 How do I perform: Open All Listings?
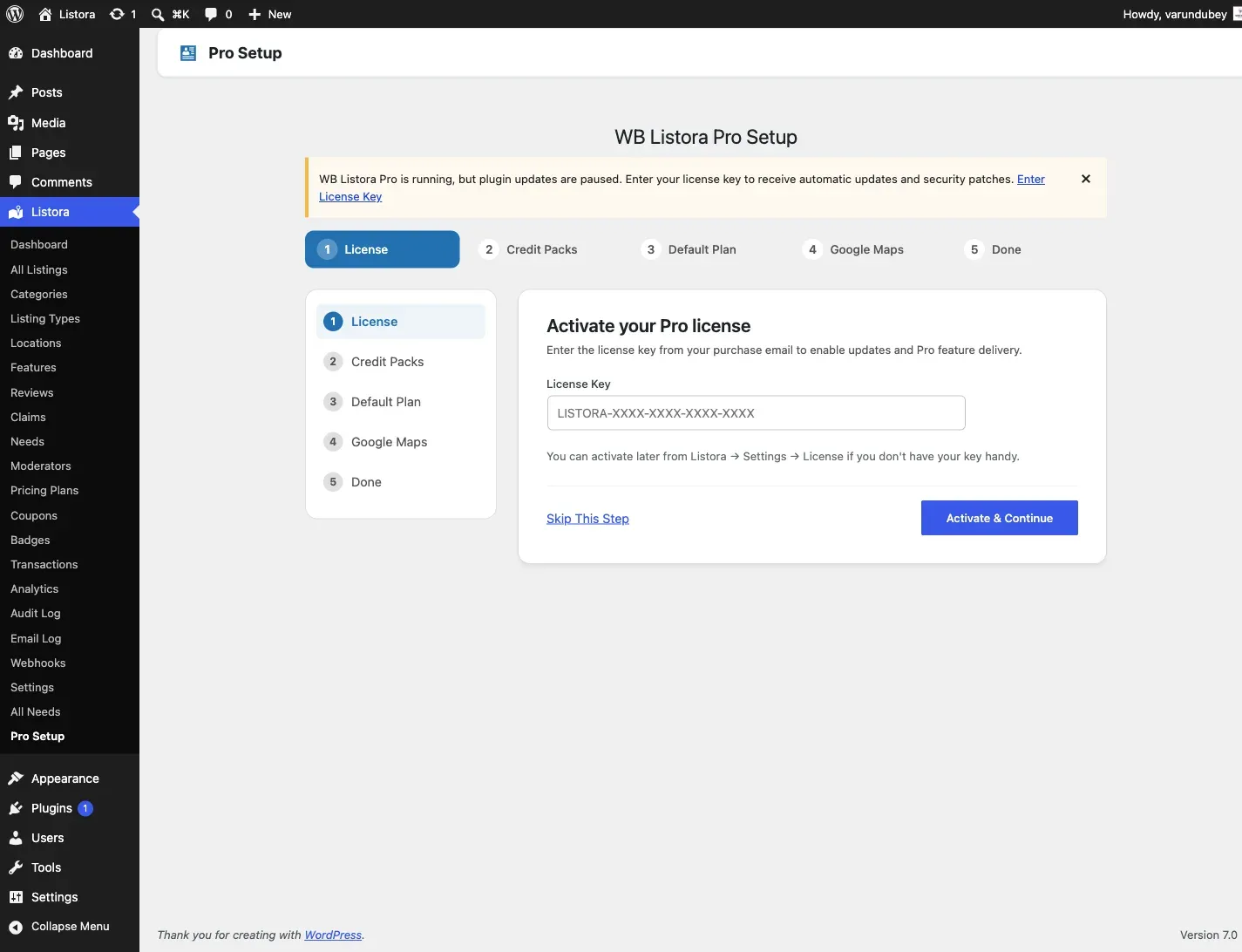tap(39, 270)
